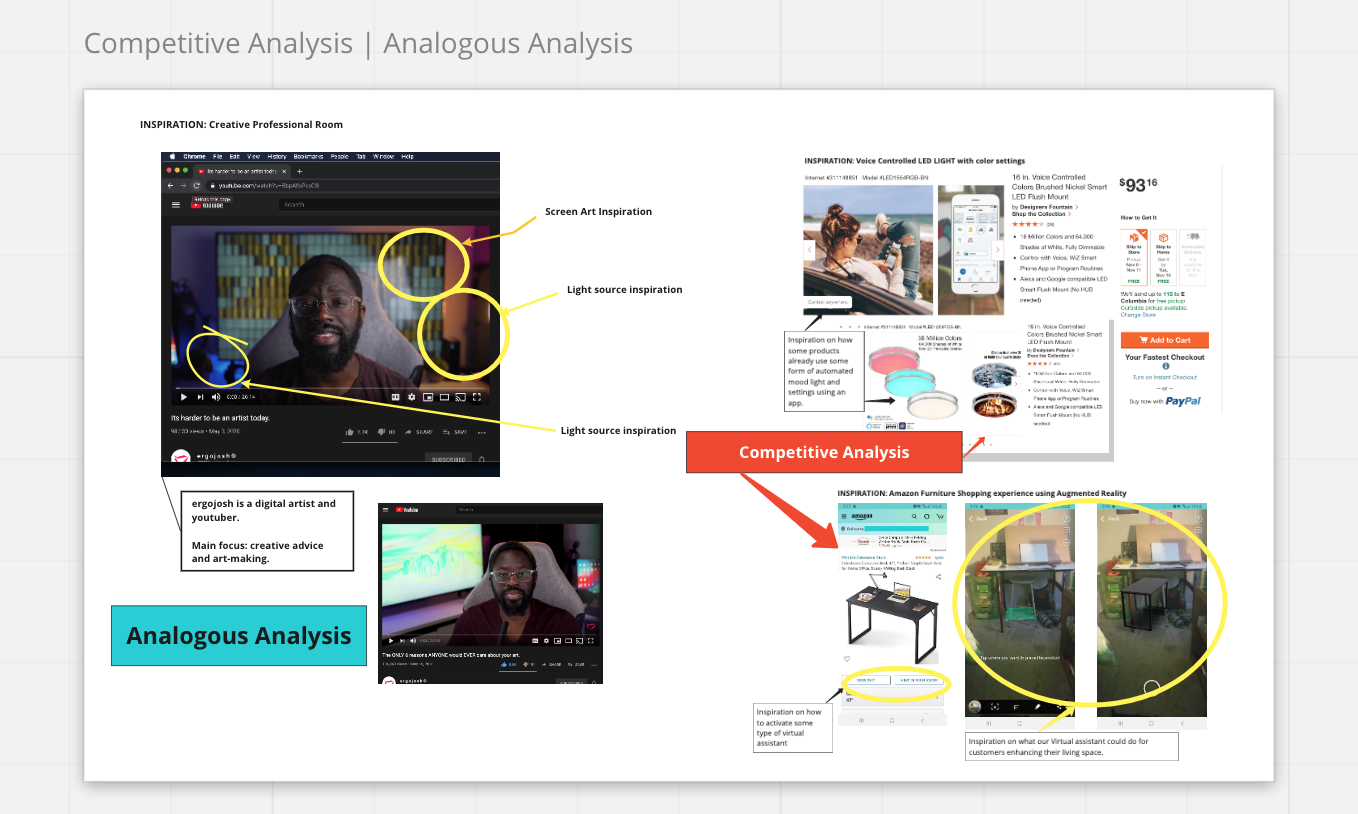Click the Change Store link
The width and height of the screenshot is (1358, 814).
1138,315
